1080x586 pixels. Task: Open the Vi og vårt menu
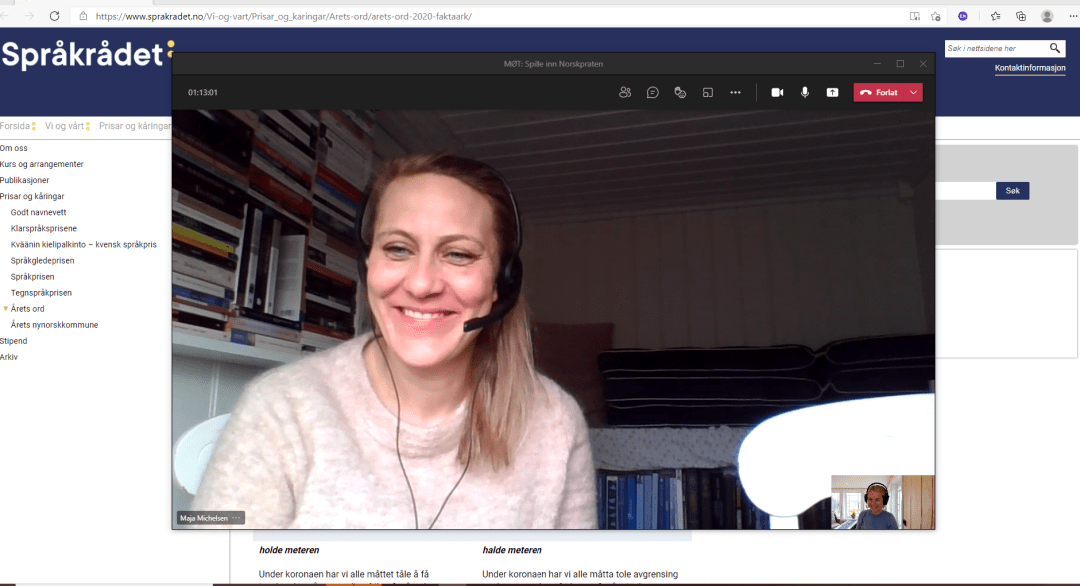[63, 126]
